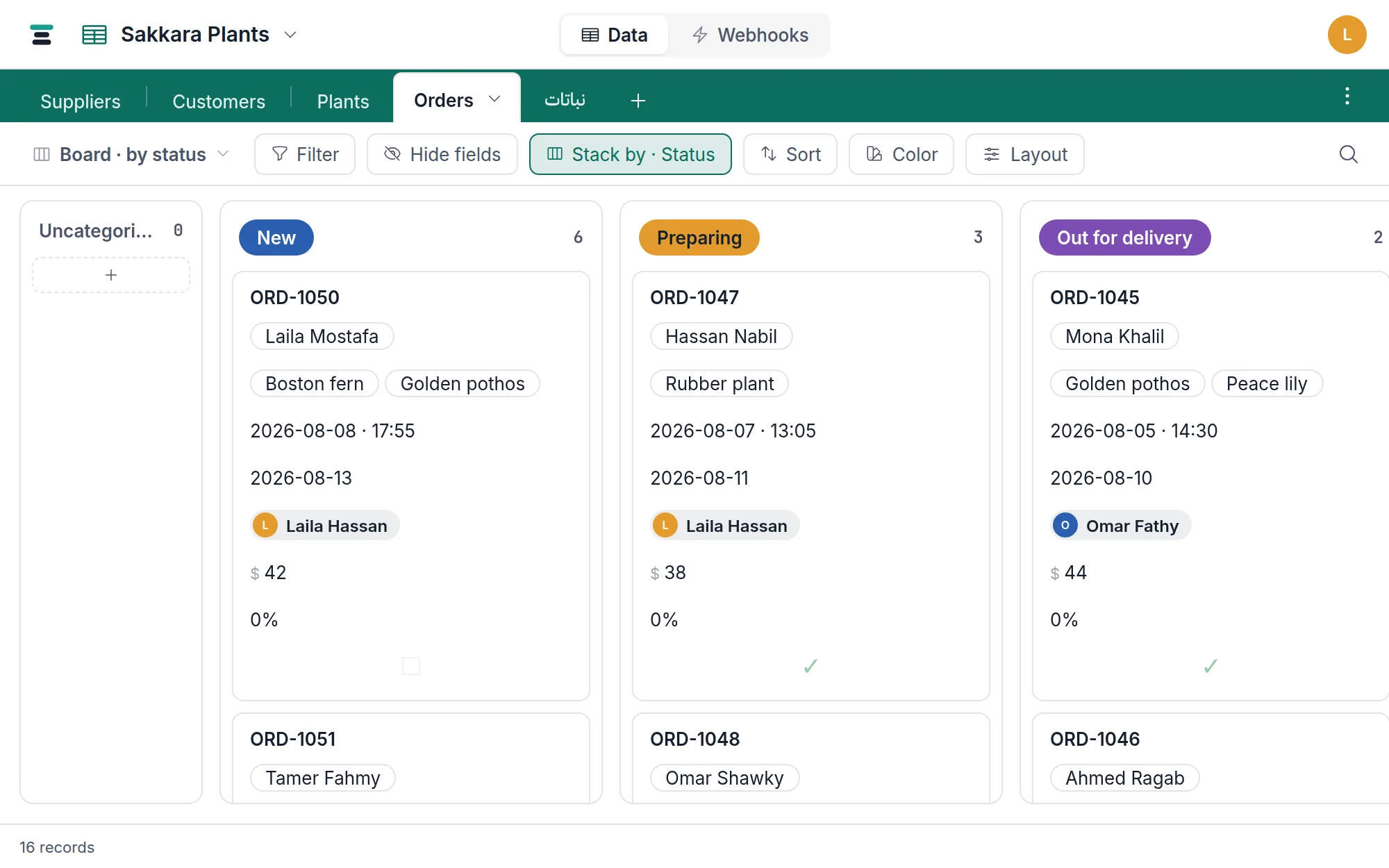Click the 2026-08-08 · 17:55 timestamp
This screenshot has height=868, width=1389.
[x=333, y=431]
